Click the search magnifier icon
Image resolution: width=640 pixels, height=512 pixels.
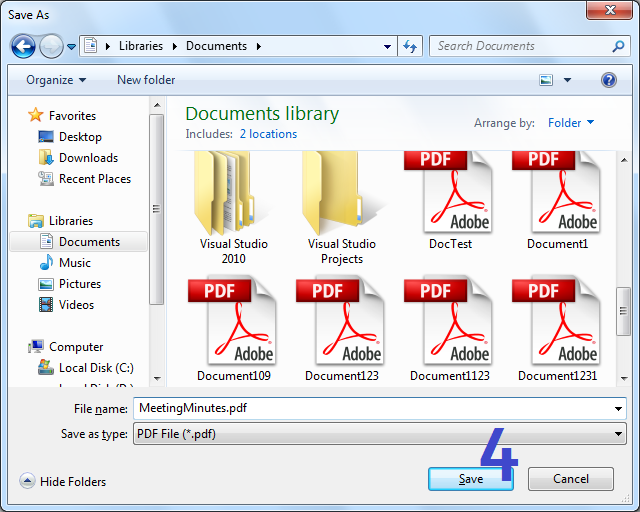tap(618, 46)
